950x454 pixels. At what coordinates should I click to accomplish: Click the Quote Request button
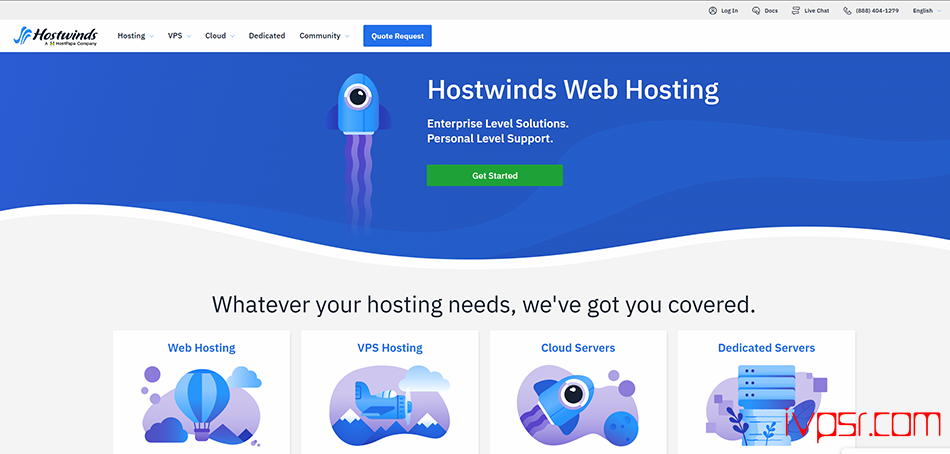(397, 36)
